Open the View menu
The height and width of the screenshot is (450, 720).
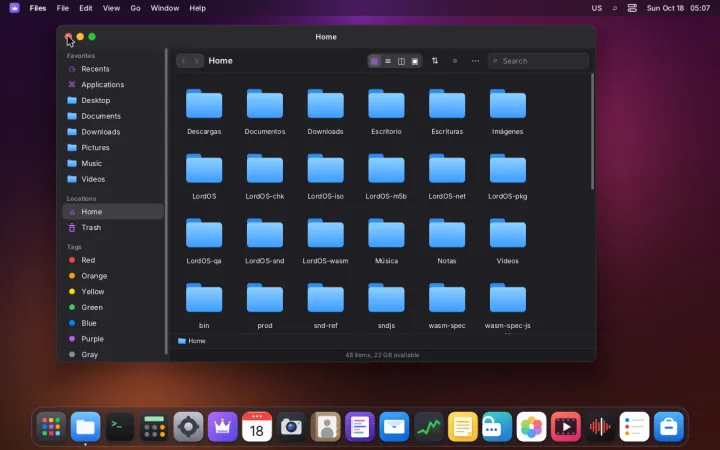click(111, 8)
